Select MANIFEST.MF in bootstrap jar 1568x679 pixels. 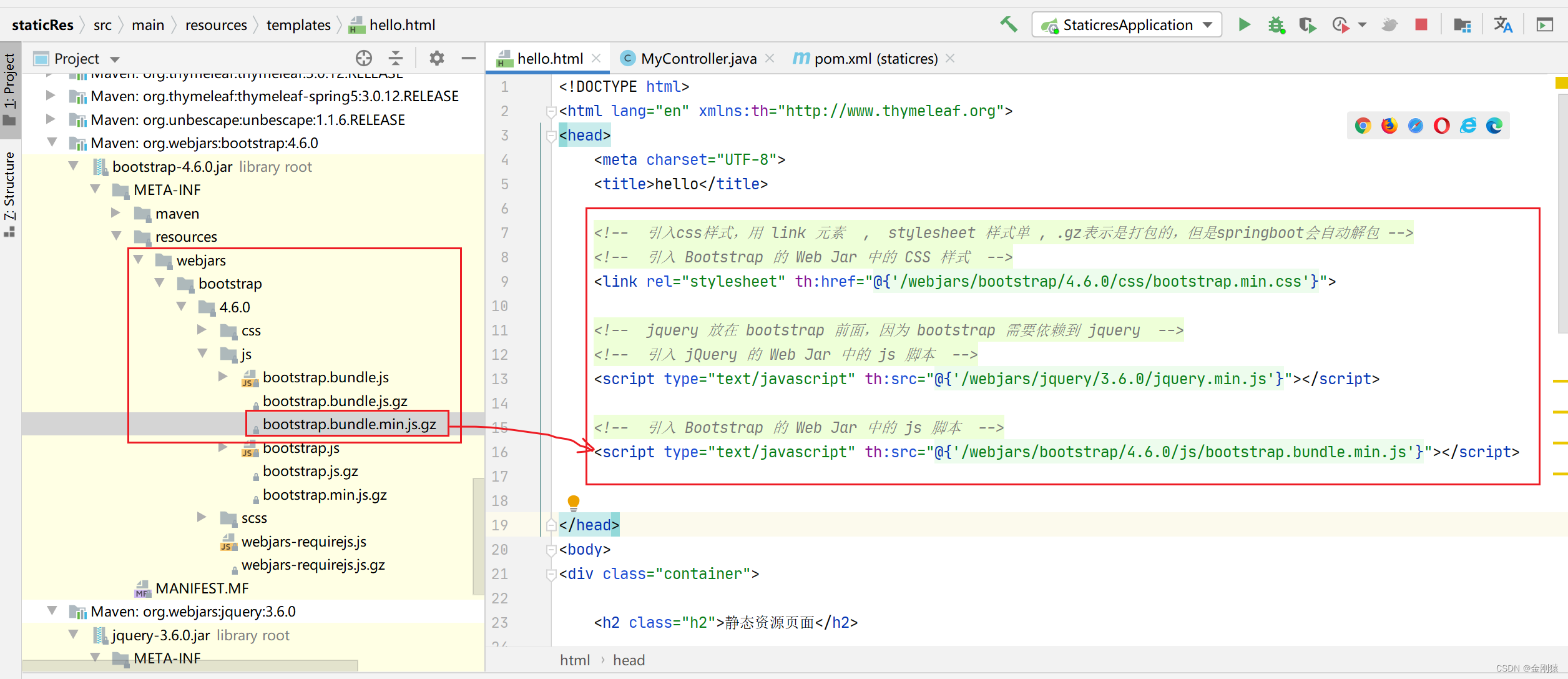pyautogui.click(x=202, y=588)
